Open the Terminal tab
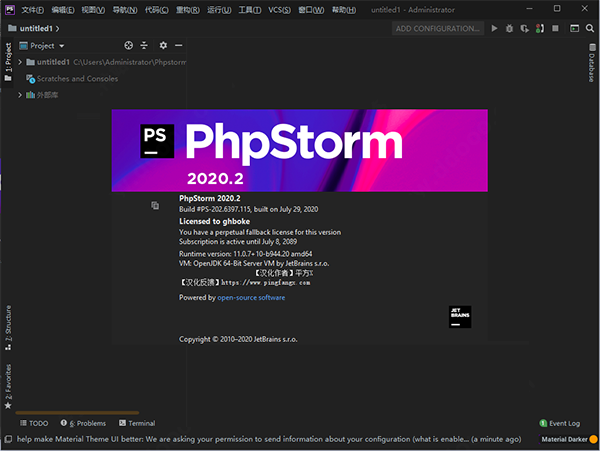The image size is (600, 451). coord(137,423)
